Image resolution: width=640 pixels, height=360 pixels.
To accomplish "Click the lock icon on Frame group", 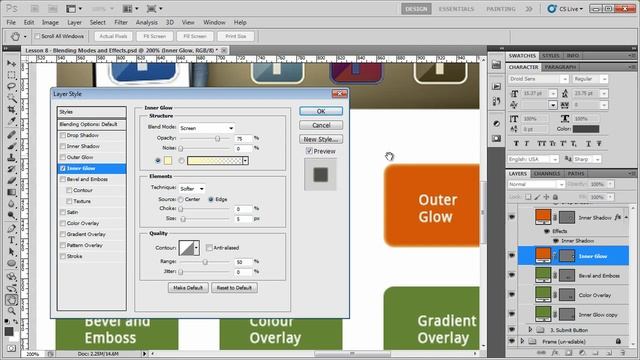I will (x=618, y=341).
